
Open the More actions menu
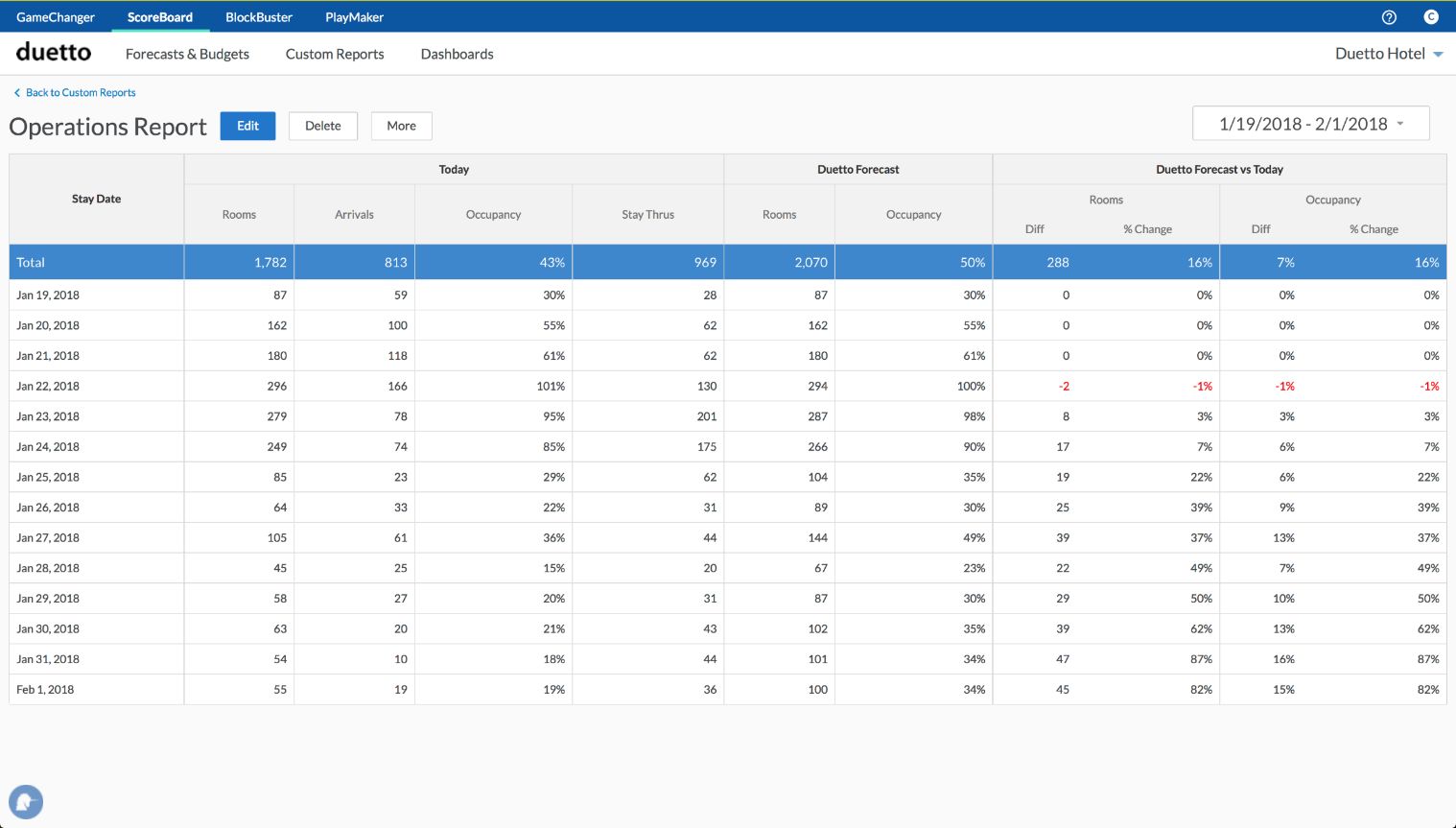click(401, 126)
